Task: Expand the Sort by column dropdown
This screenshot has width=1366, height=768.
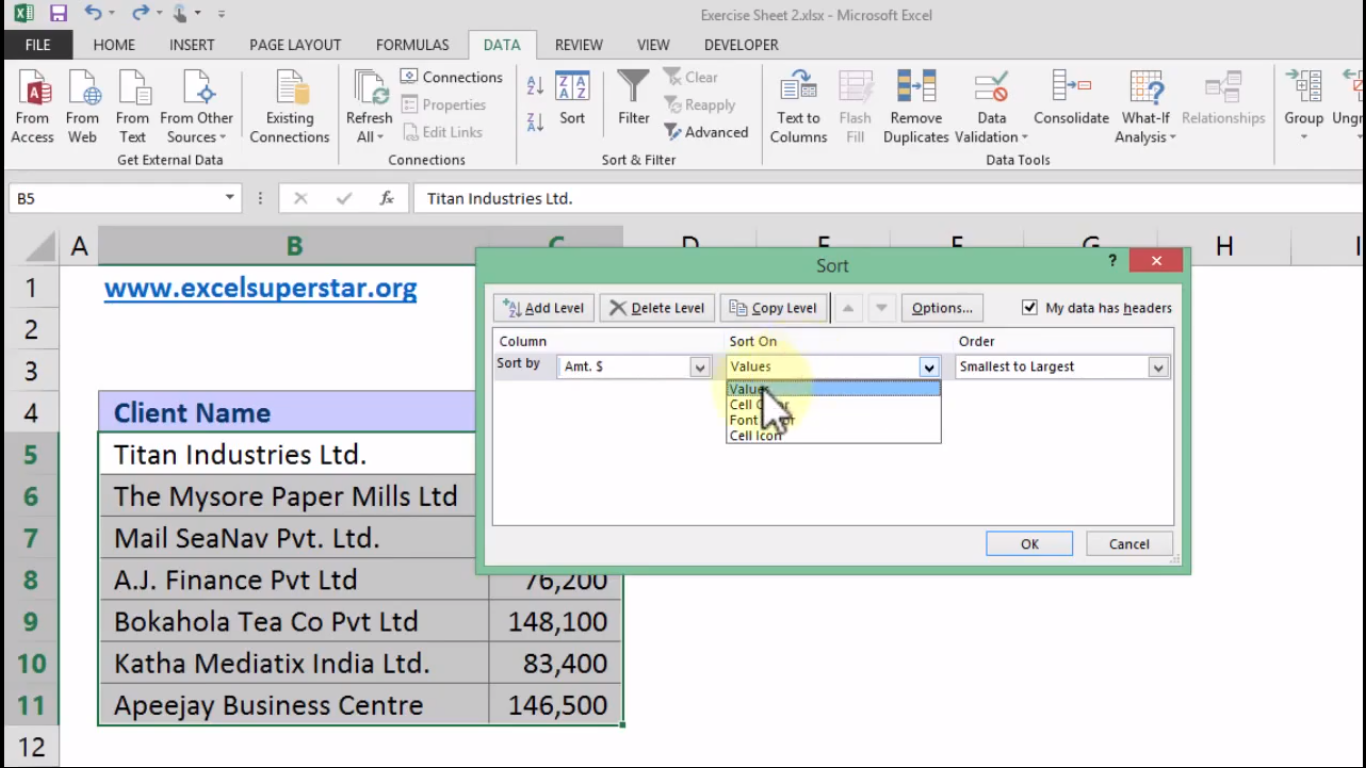Action: pyautogui.click(x=700, y=367)
